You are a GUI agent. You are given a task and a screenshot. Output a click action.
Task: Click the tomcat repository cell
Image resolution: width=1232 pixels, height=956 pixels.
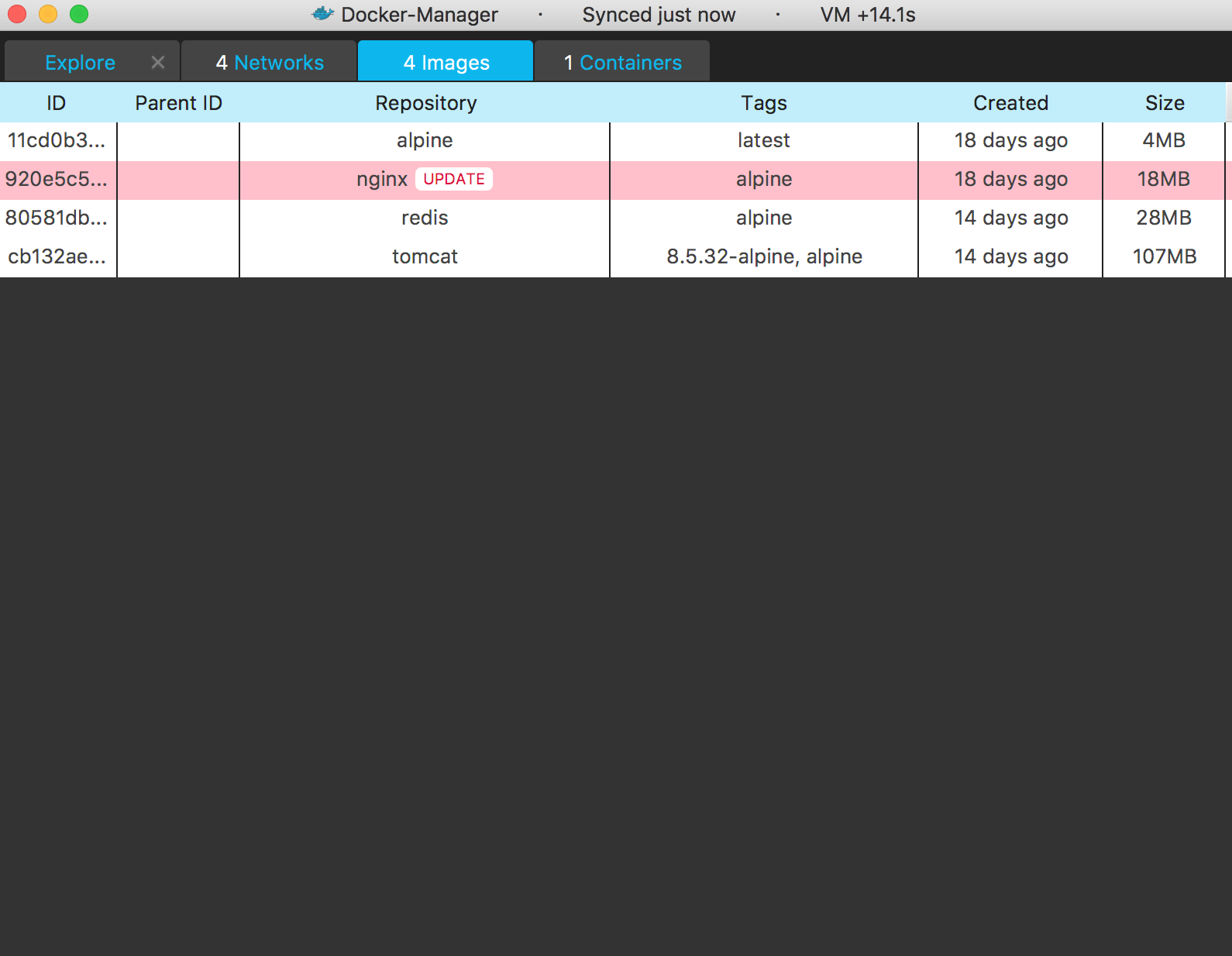[425, 256]
